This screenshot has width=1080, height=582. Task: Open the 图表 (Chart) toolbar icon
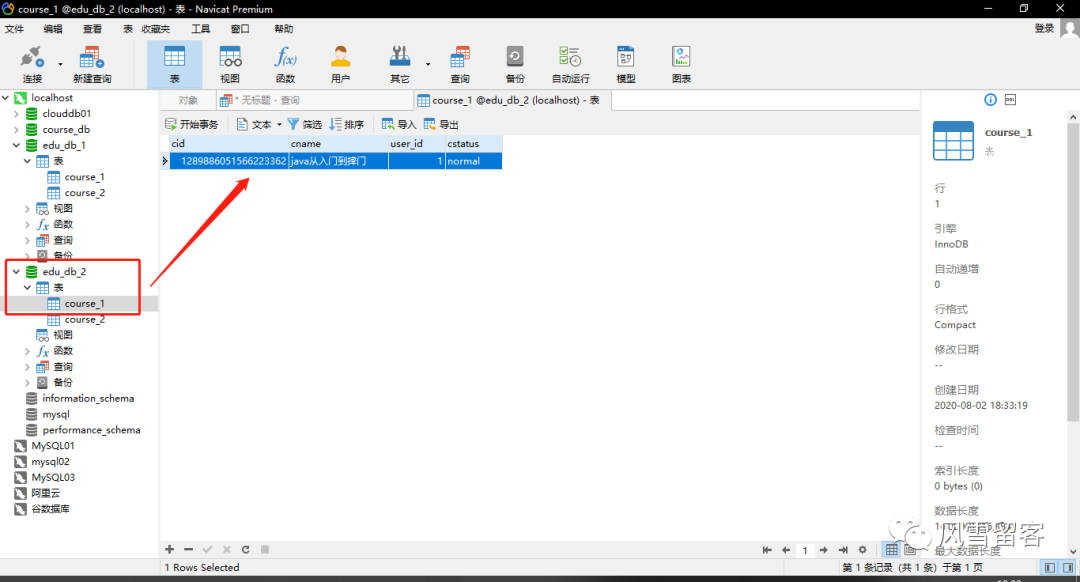pos(681,65)
